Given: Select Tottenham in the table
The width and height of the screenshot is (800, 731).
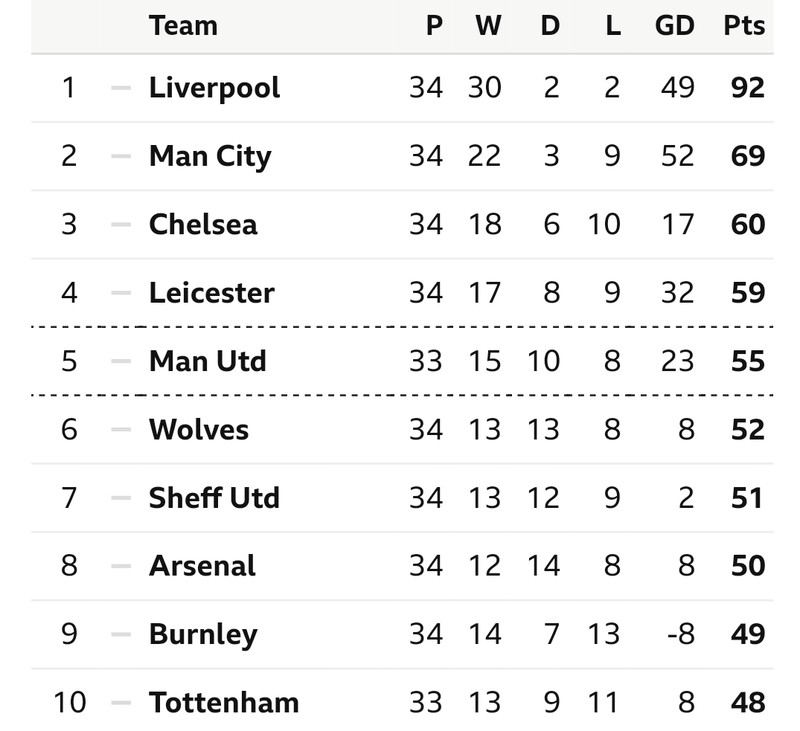Looking at the screenshot, I should click(224, 702).
